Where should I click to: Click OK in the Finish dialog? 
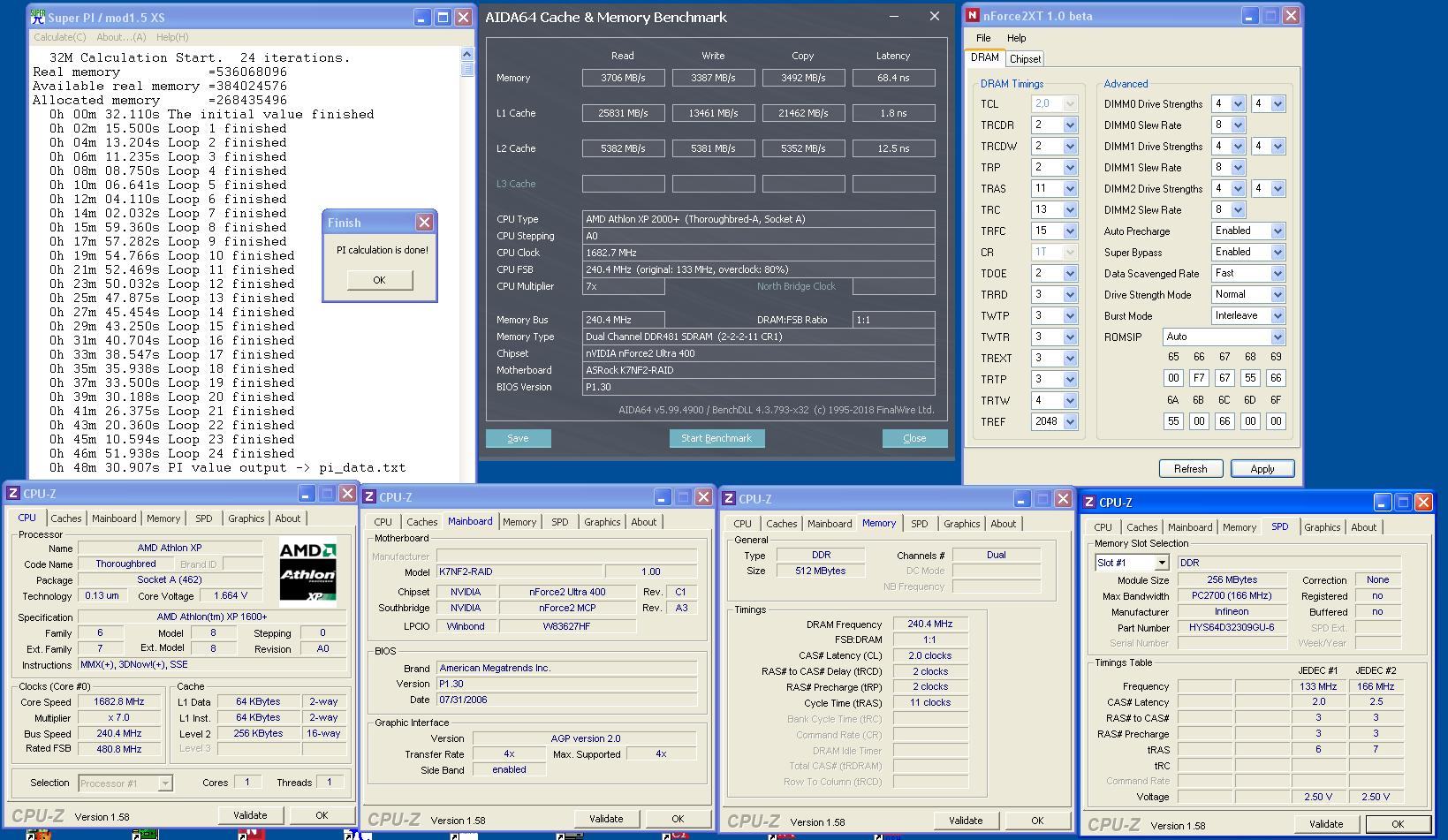[x=379, y=280]
